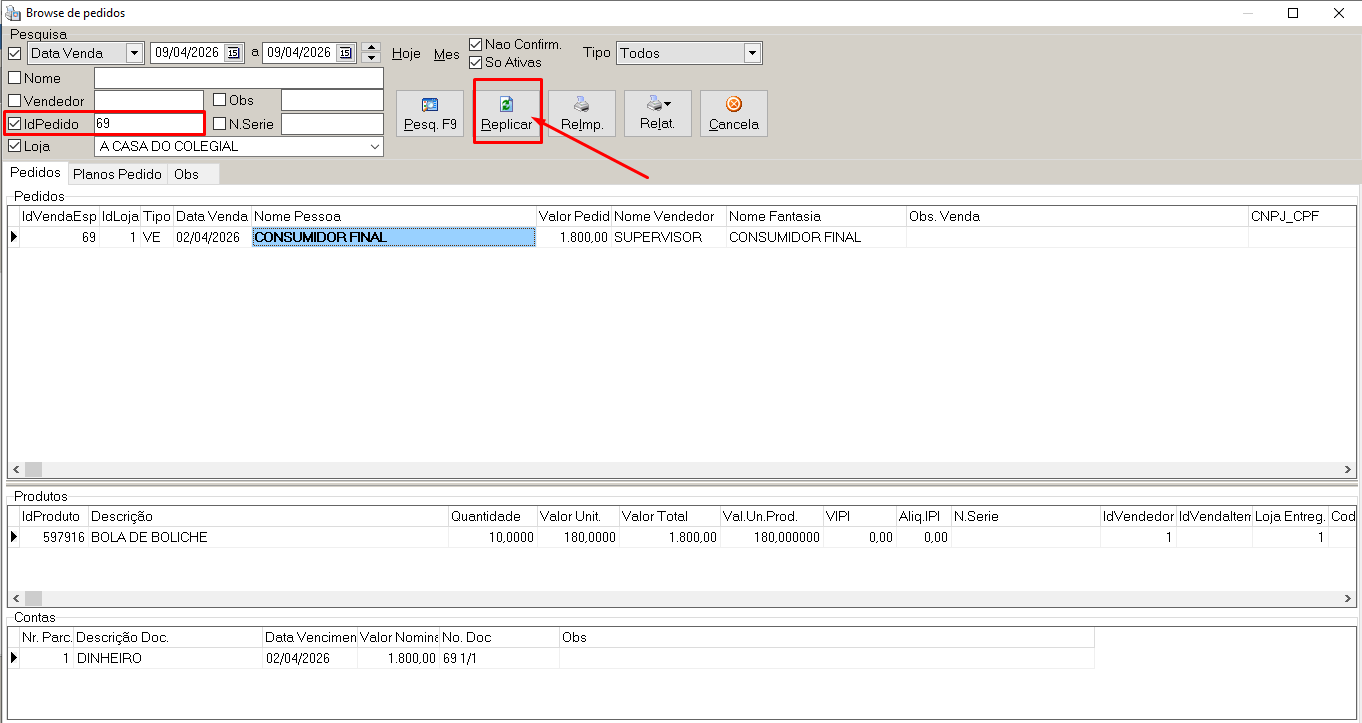
Task: Click the Cancela button
Action: tap(733, 113)
